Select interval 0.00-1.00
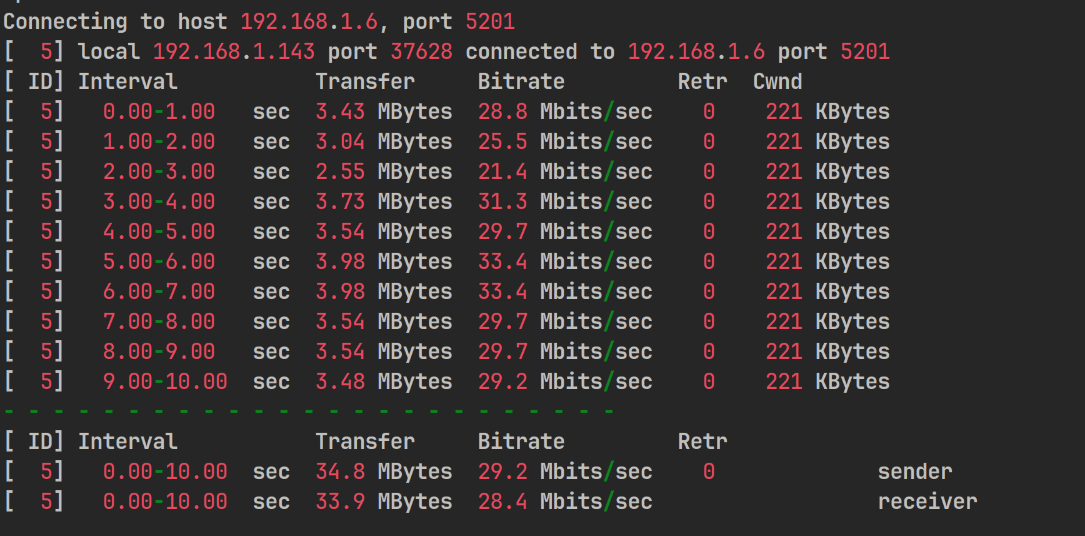The width and height of the screenshot is (1085, 536). pos(159,111)
